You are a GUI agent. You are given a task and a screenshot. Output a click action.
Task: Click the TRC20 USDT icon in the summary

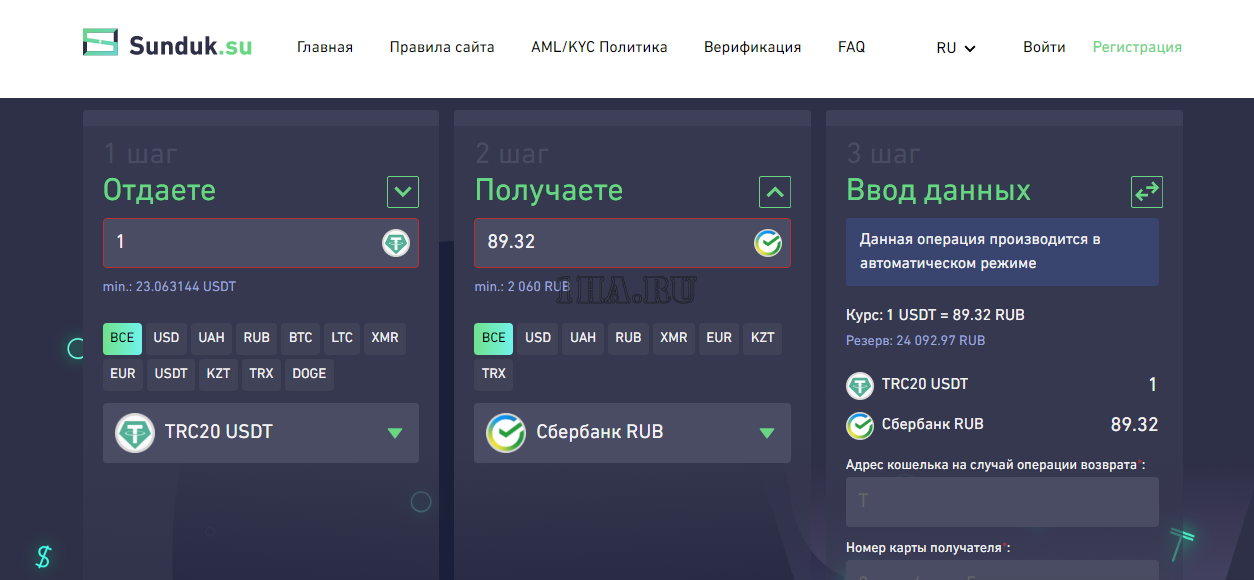(x=860, y=385)
